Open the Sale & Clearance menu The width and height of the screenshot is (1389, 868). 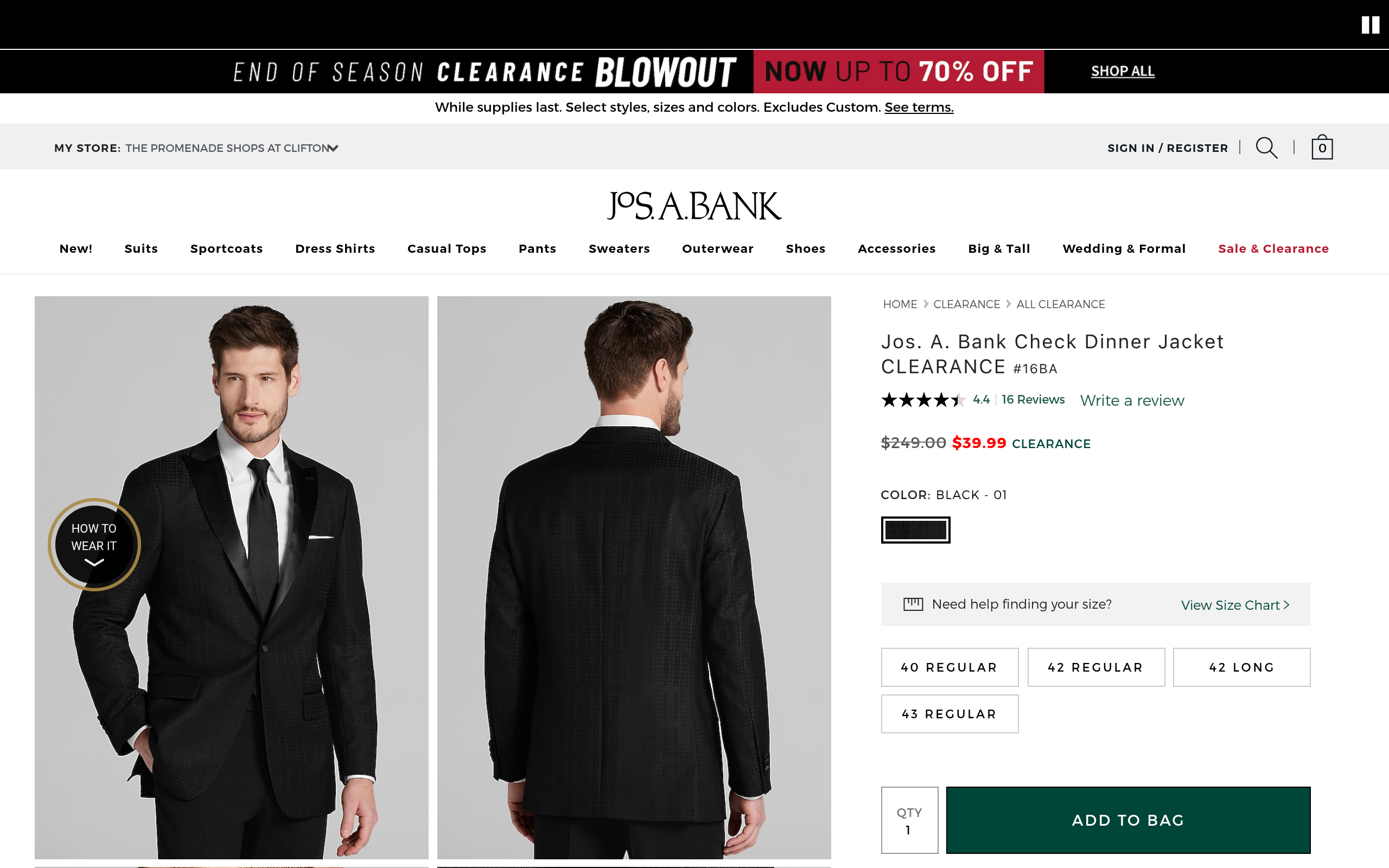1273,248
